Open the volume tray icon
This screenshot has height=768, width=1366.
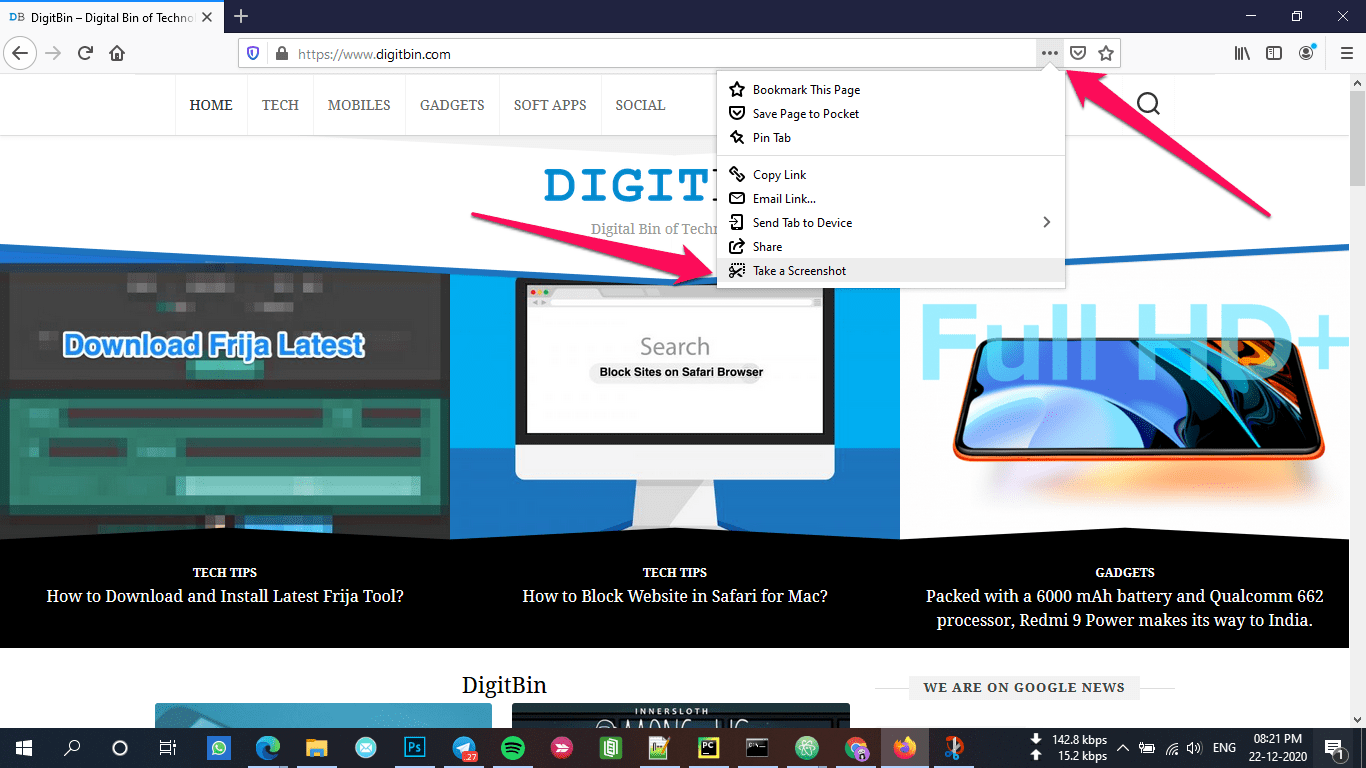pyautogui.click(x=1193, y=748)
